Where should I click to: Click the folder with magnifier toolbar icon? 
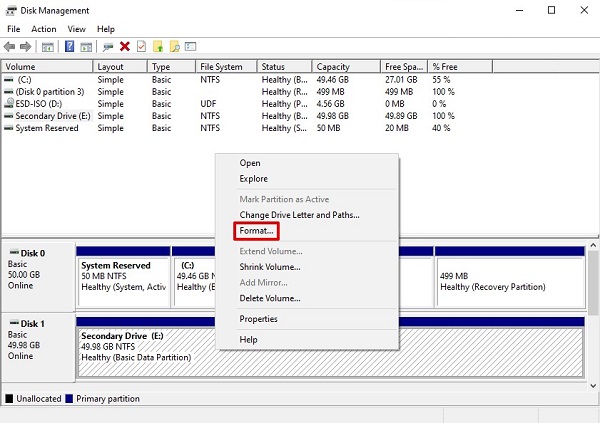point(174,46)
